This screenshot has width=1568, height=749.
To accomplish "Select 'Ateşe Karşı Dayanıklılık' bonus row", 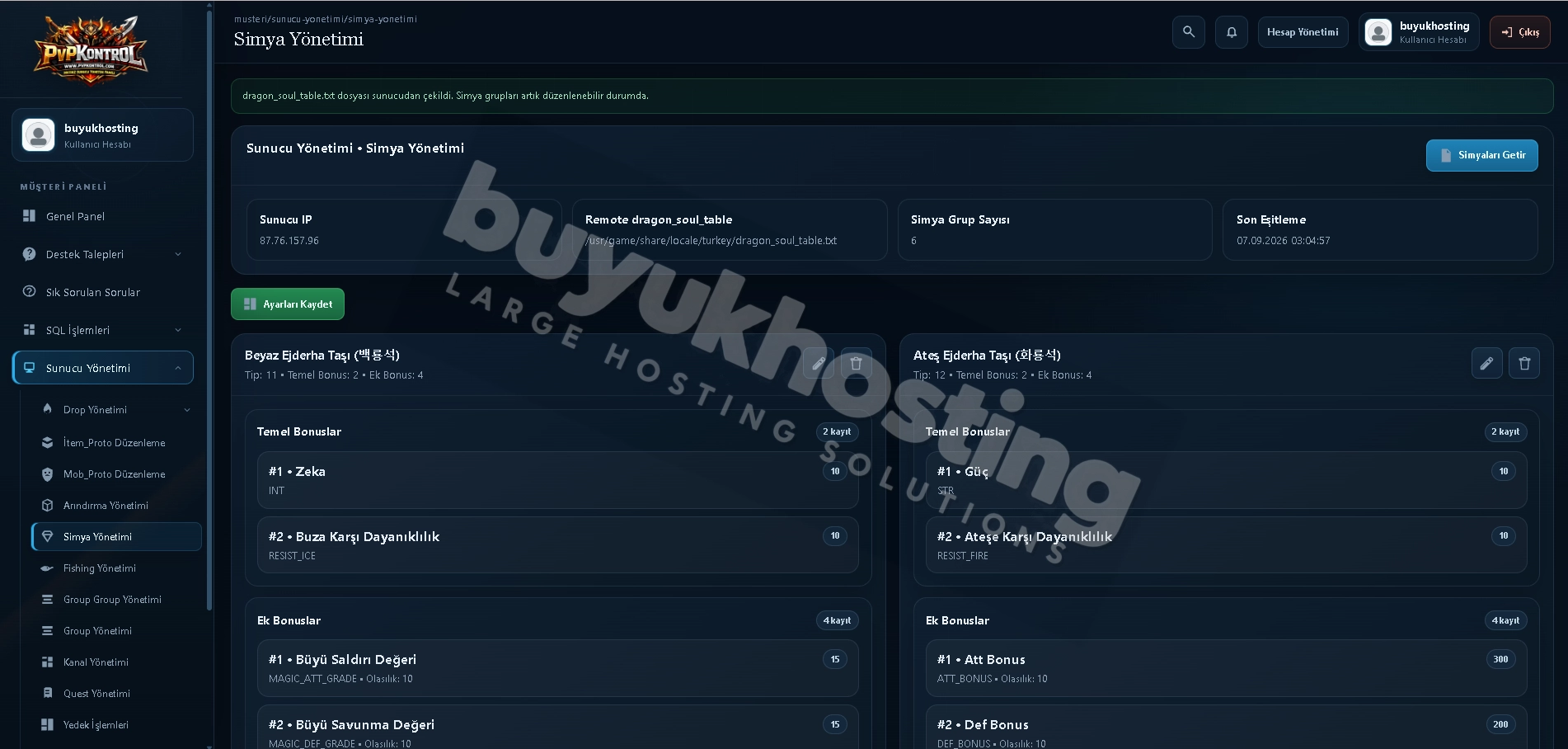I will pos(1226,545).
